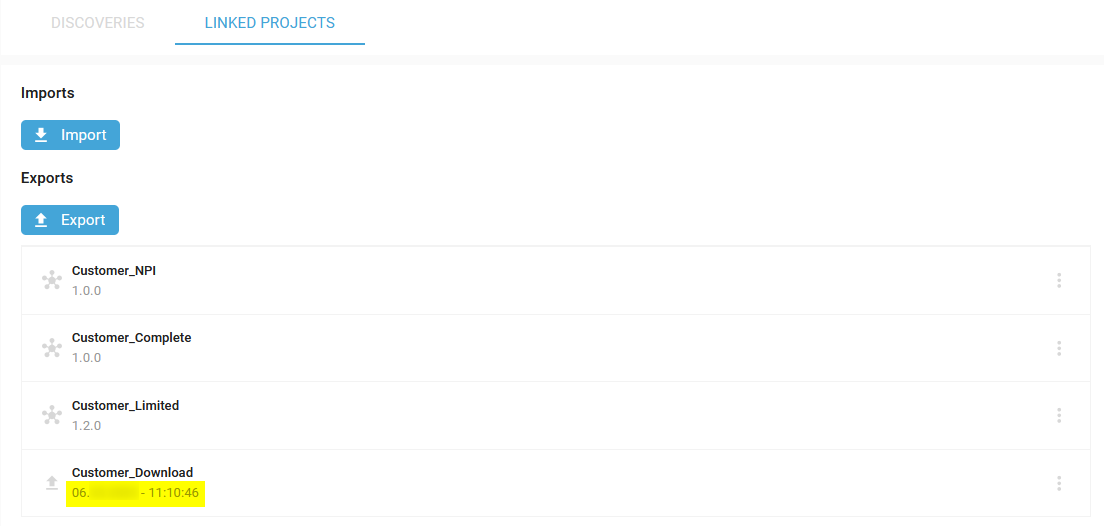The width and height of the screenshot is (1104, 526).
Task: Click the 1.2.0 version under Customer_Limited
Action: click(x=87, y=425)
